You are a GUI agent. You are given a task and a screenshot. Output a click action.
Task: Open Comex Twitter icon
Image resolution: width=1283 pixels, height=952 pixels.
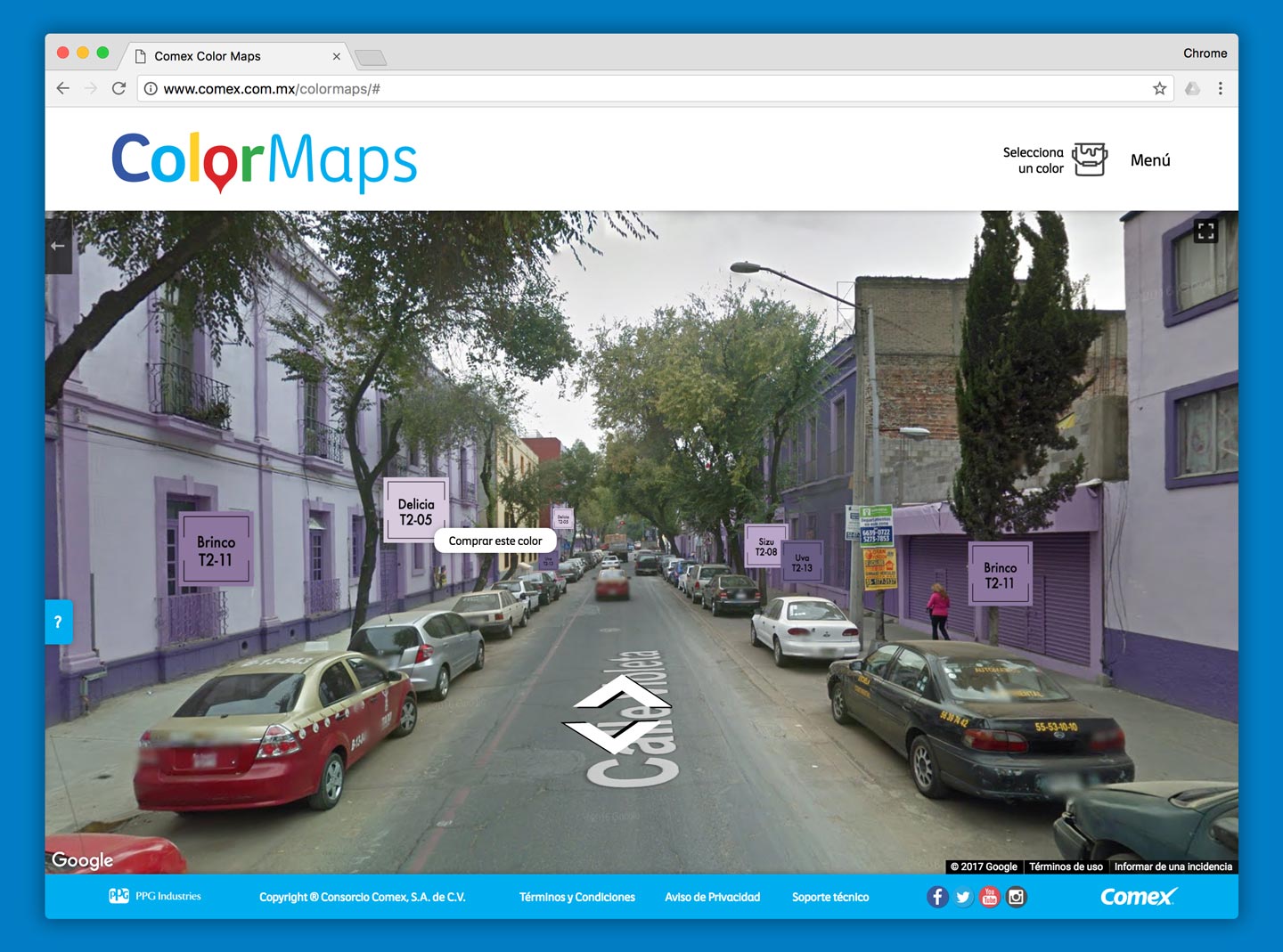pos(963,897)
